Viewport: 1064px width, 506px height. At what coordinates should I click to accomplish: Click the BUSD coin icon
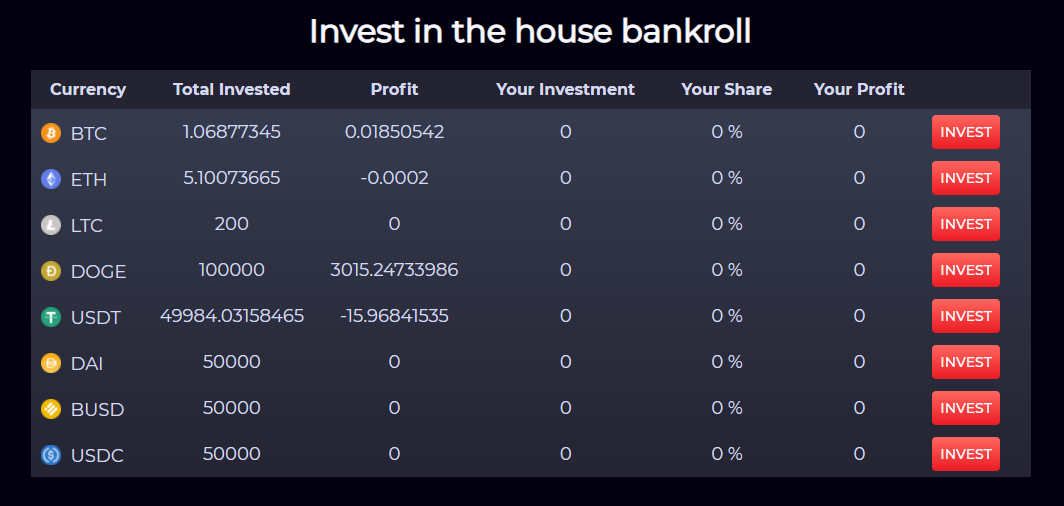(x=51, y=409)
